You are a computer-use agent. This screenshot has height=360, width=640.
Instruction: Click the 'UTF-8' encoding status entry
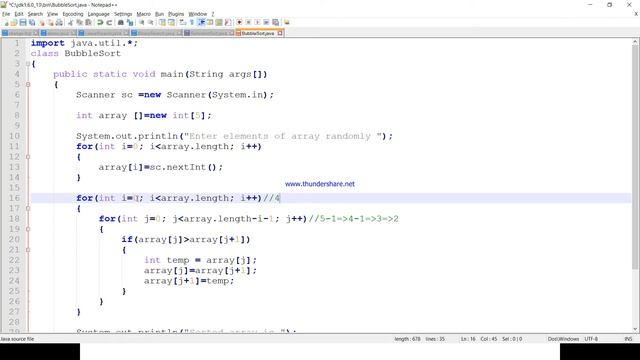pos(591,339)
